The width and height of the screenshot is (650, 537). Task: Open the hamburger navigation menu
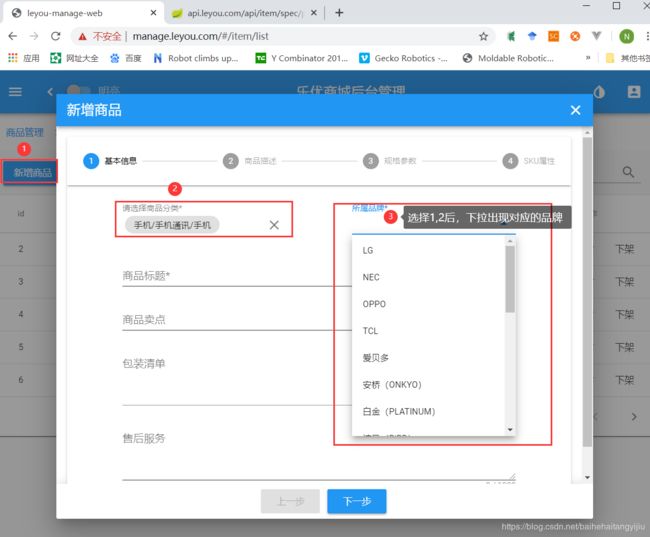coord(15,92)
